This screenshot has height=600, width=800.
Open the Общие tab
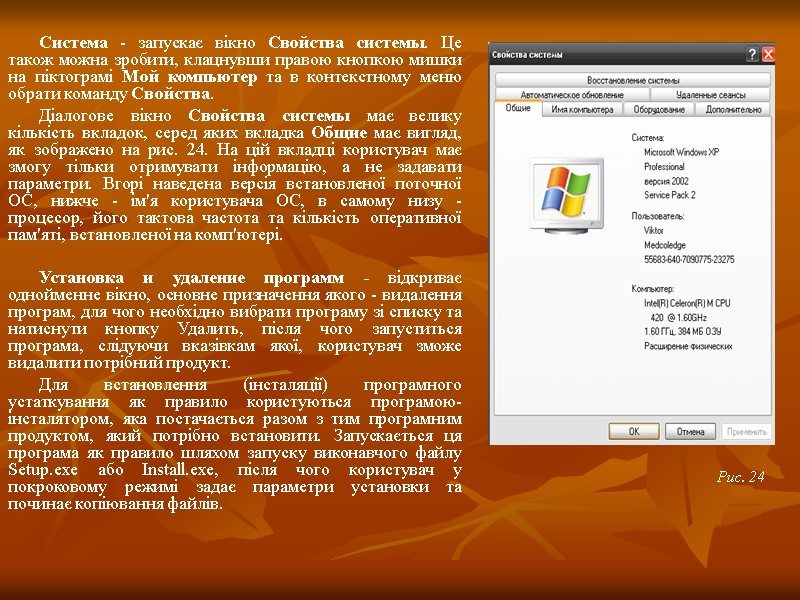click(518, 108)
